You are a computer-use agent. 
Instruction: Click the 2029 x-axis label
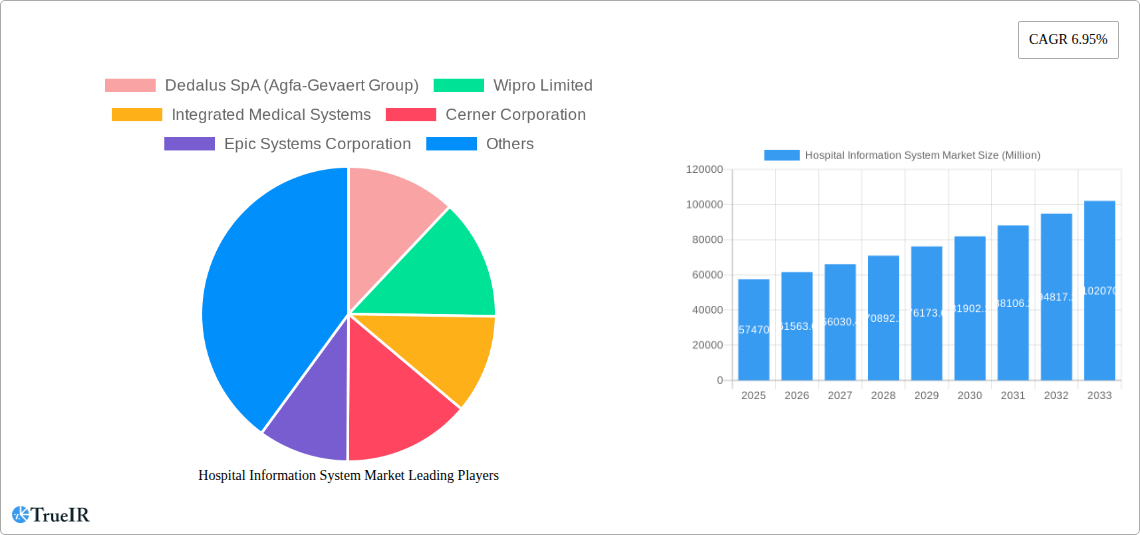926,395
